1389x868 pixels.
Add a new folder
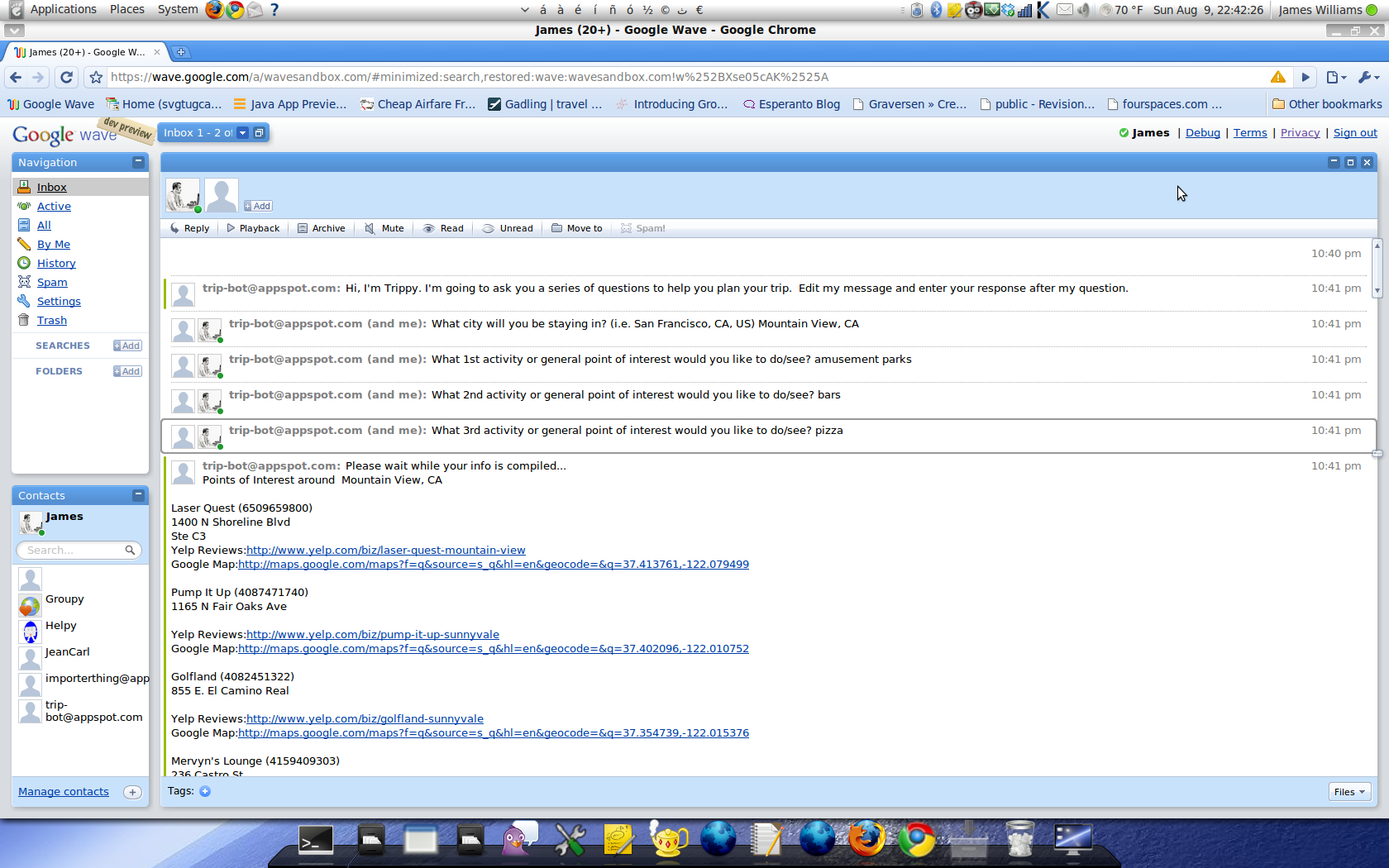pos(127,371)
